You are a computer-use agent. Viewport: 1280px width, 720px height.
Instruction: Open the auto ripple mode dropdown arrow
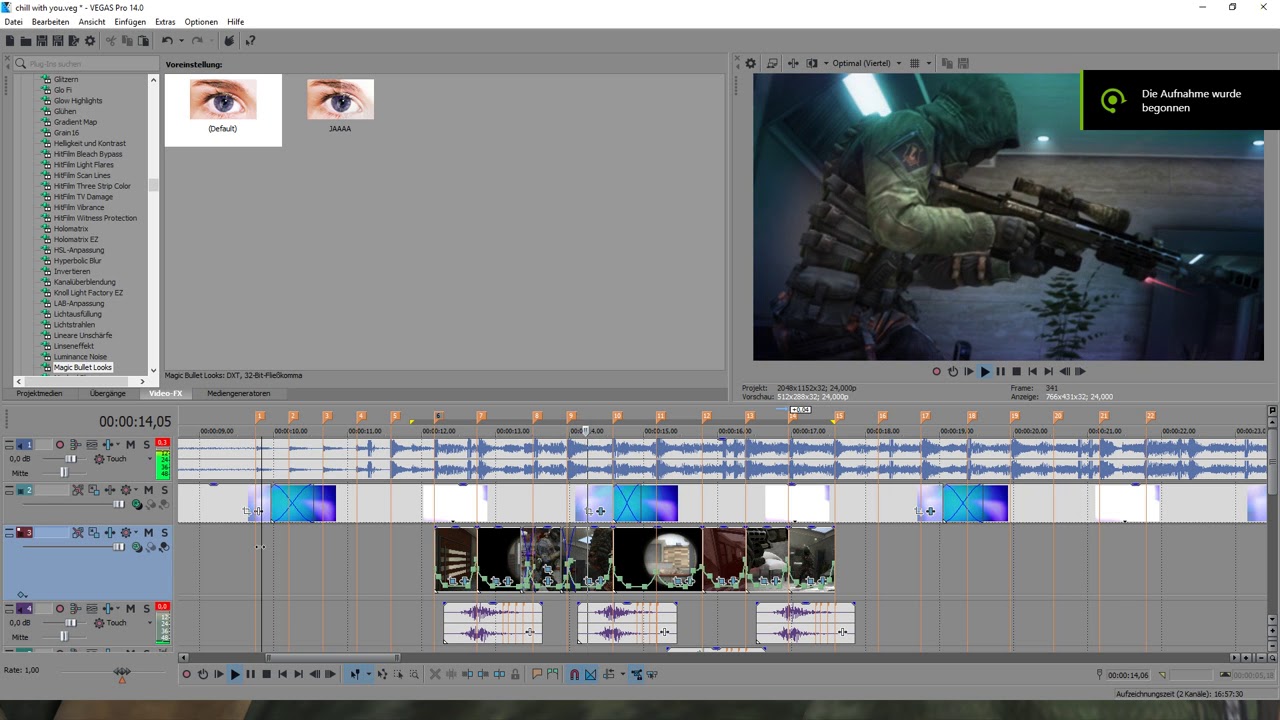tap(623, 674)
